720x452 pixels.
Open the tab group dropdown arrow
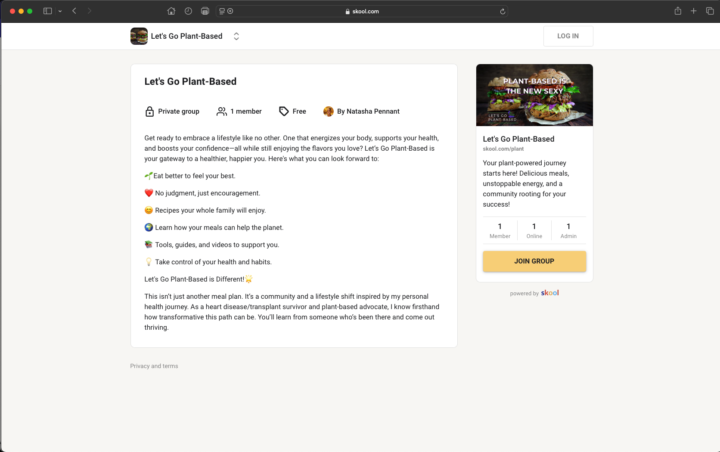59,11
